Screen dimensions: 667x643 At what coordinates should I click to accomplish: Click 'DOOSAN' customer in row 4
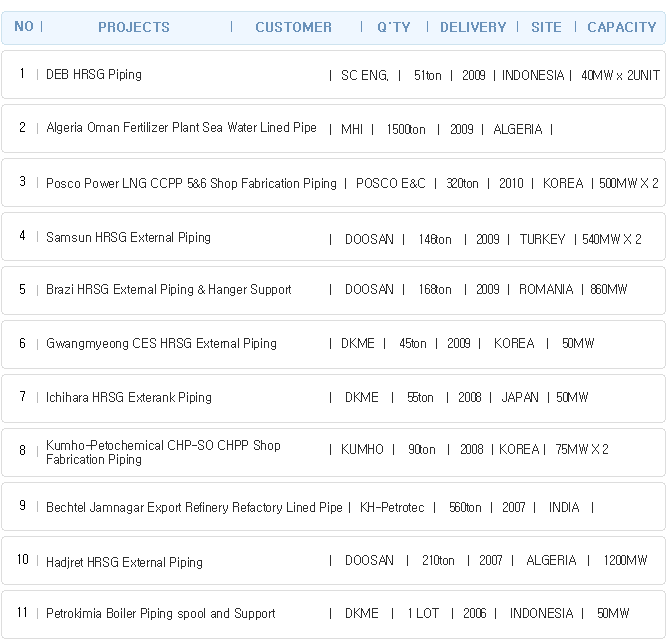click(369, 239)
